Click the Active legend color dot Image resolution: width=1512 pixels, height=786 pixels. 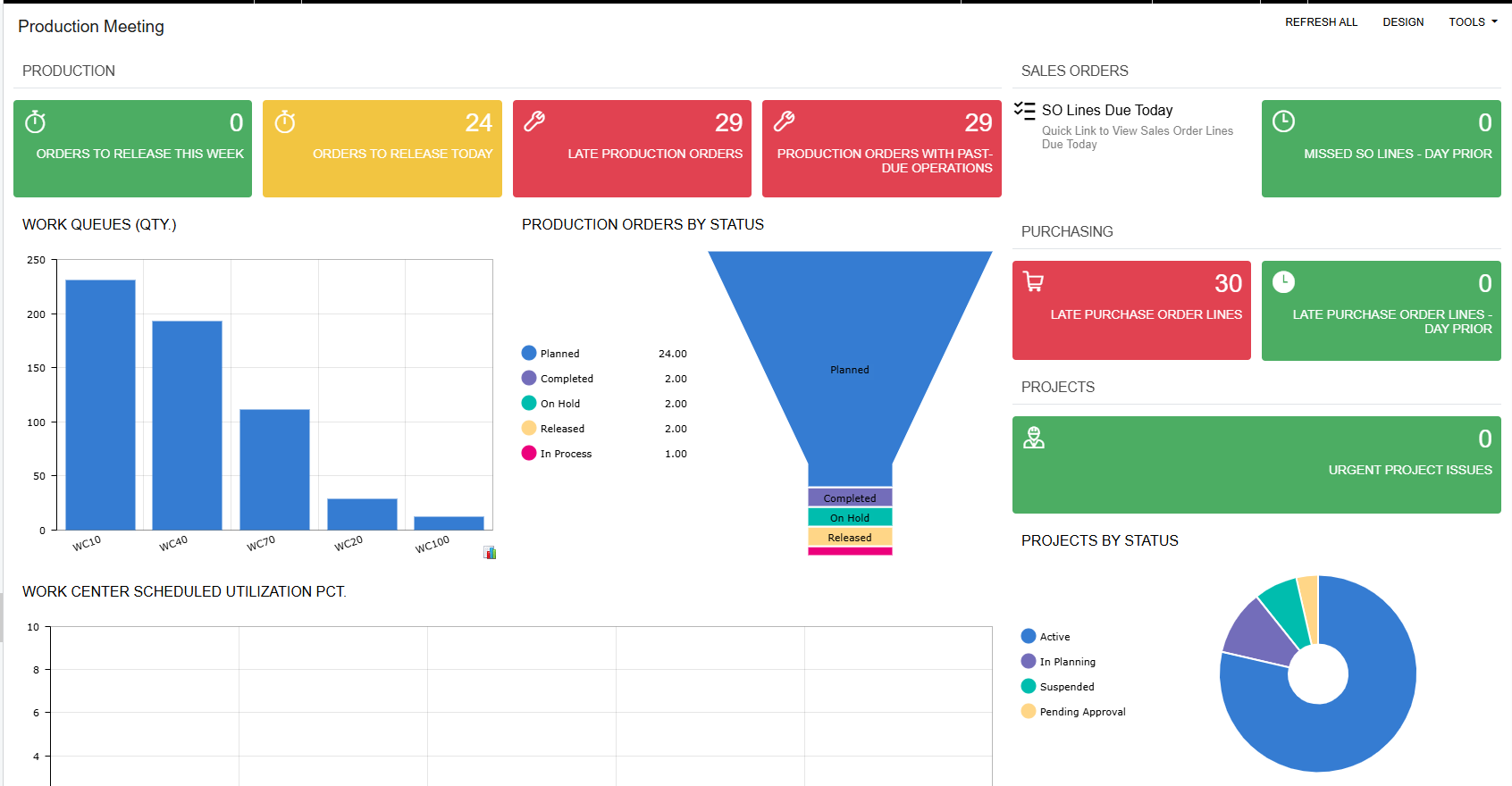point(1029,637)
